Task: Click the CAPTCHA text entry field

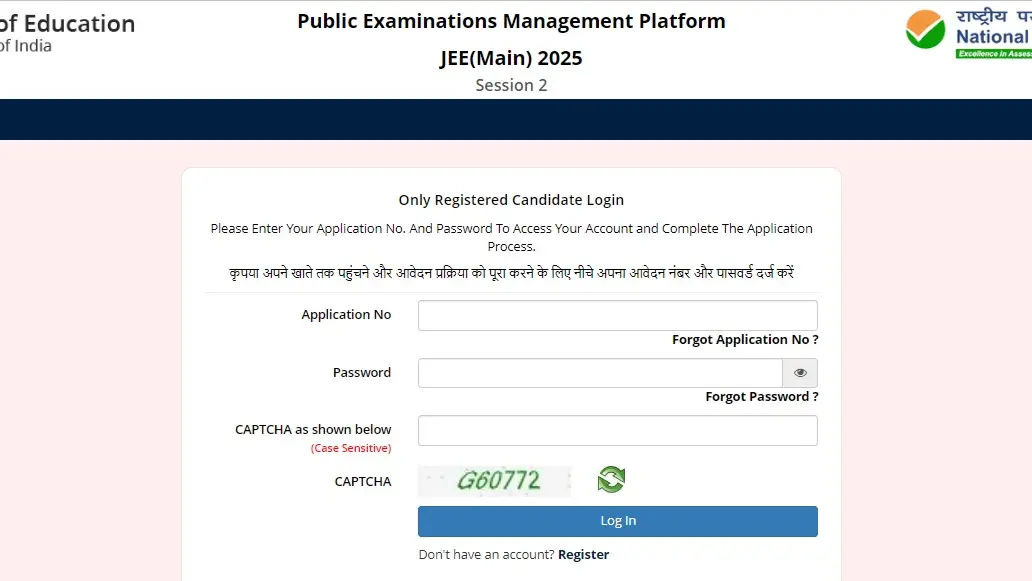Action: coord(617,430)
